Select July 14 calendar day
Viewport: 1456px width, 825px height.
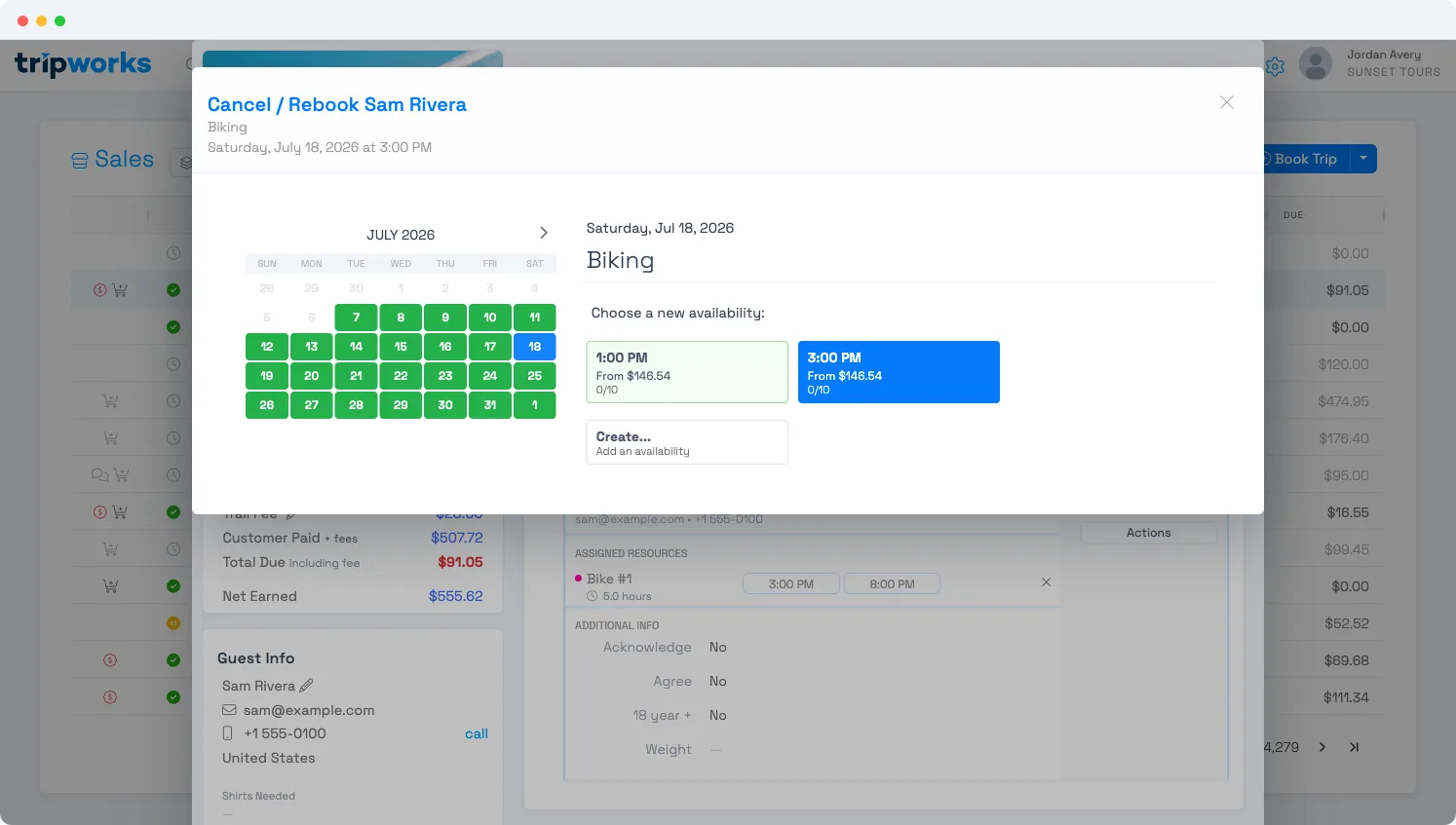click(x=356, y=347)
